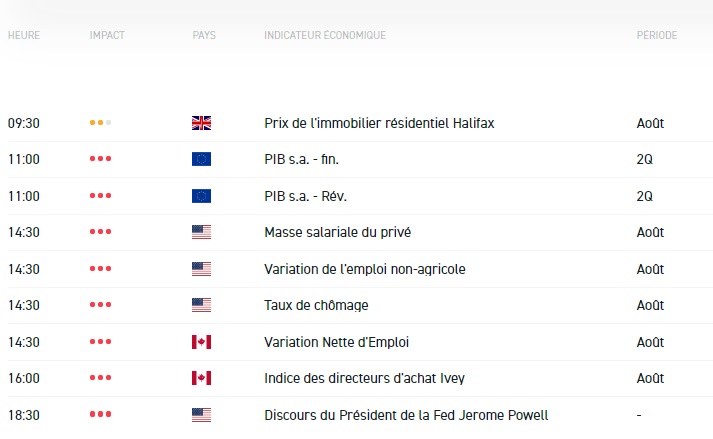Image resolution: width=713 pixels, height=439 pixels.
Task: Click the PÉRIODE column header
Action: pyautogui.click(x=657, y=35)
